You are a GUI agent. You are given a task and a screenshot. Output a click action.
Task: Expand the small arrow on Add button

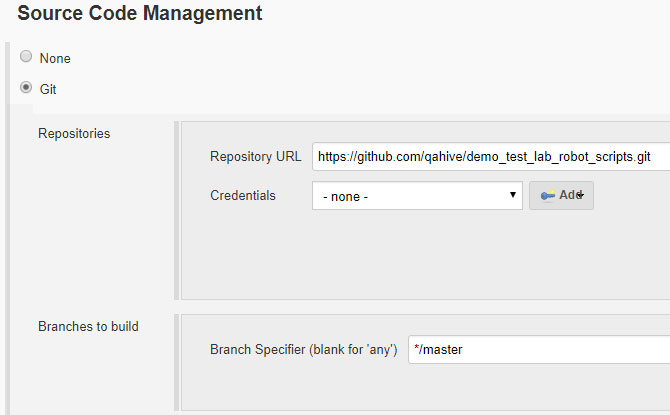580,195
